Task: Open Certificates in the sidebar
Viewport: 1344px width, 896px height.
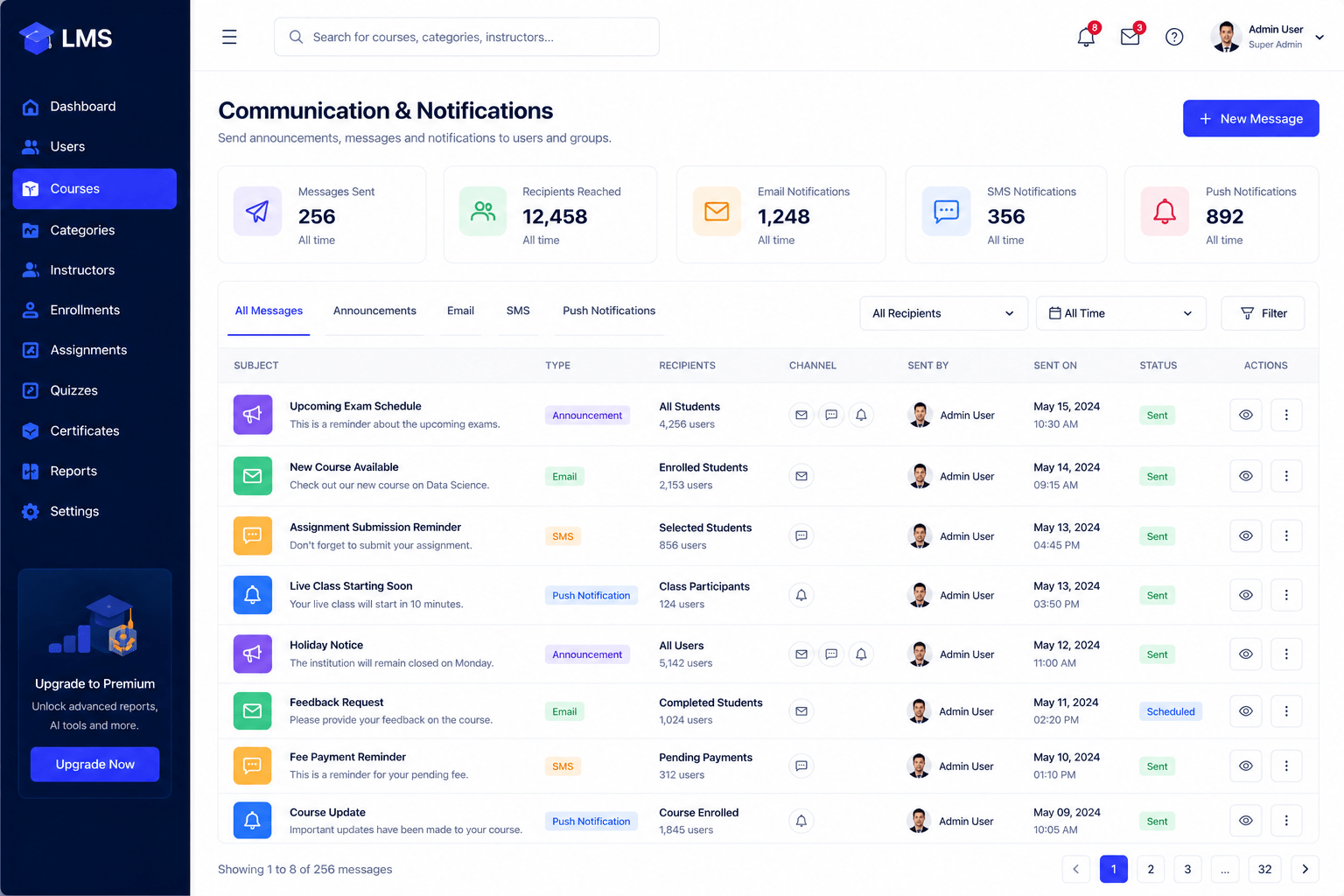Action: coord(94,430)
